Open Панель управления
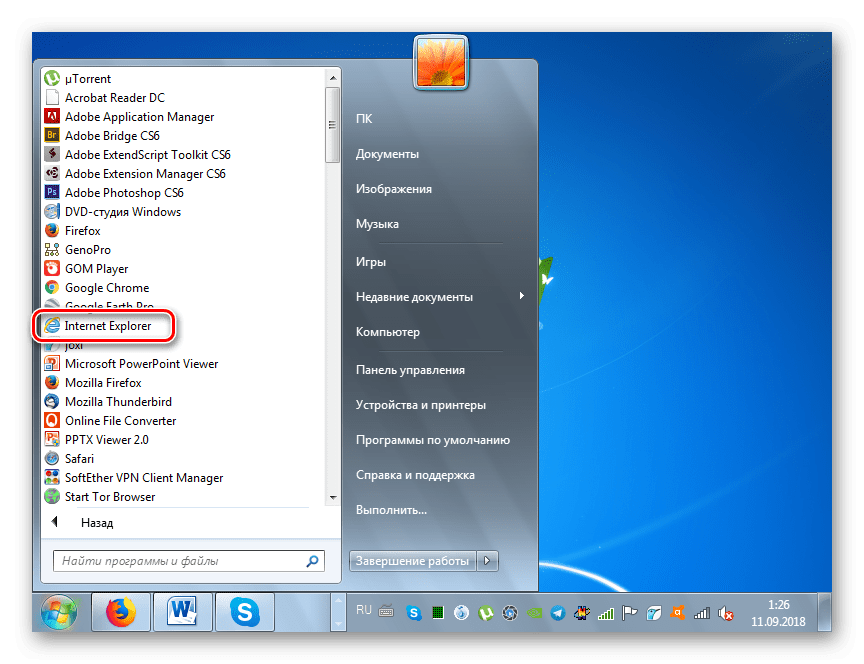Screen dimensions: 864x664 pos(411,370)
